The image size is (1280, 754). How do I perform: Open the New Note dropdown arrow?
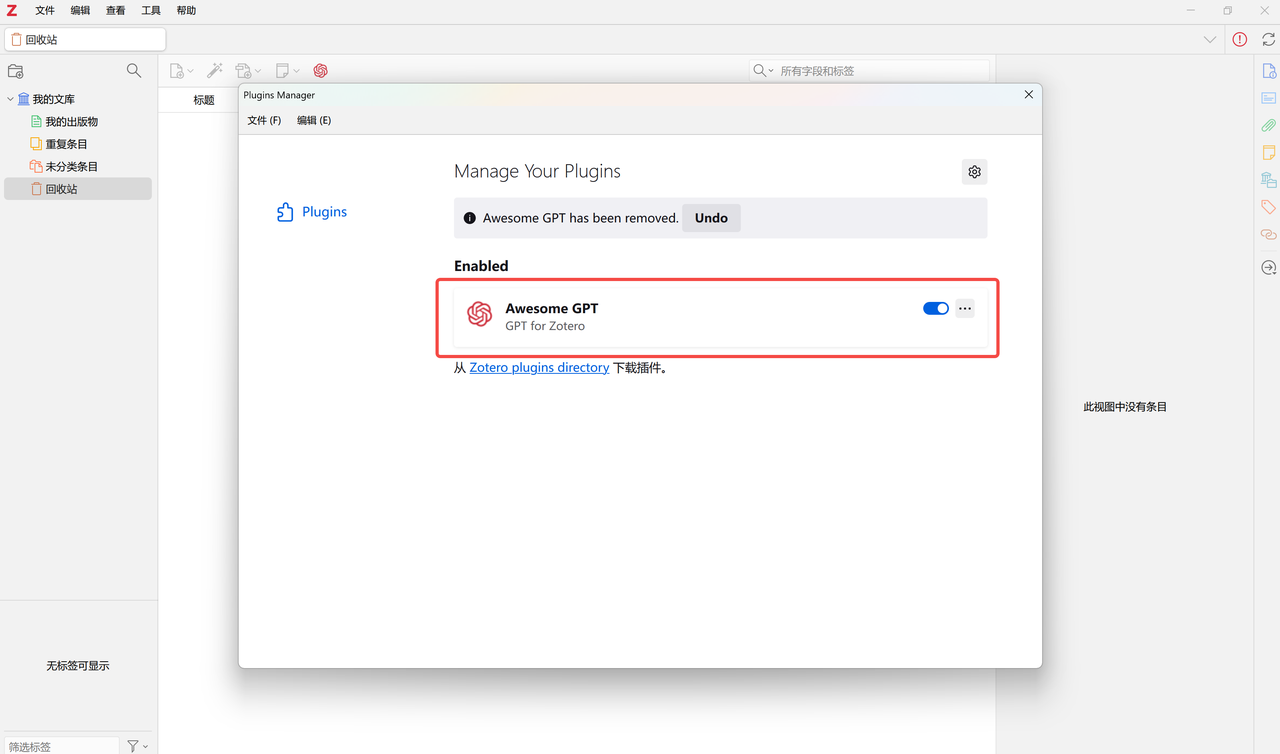[x=296, y=72]
